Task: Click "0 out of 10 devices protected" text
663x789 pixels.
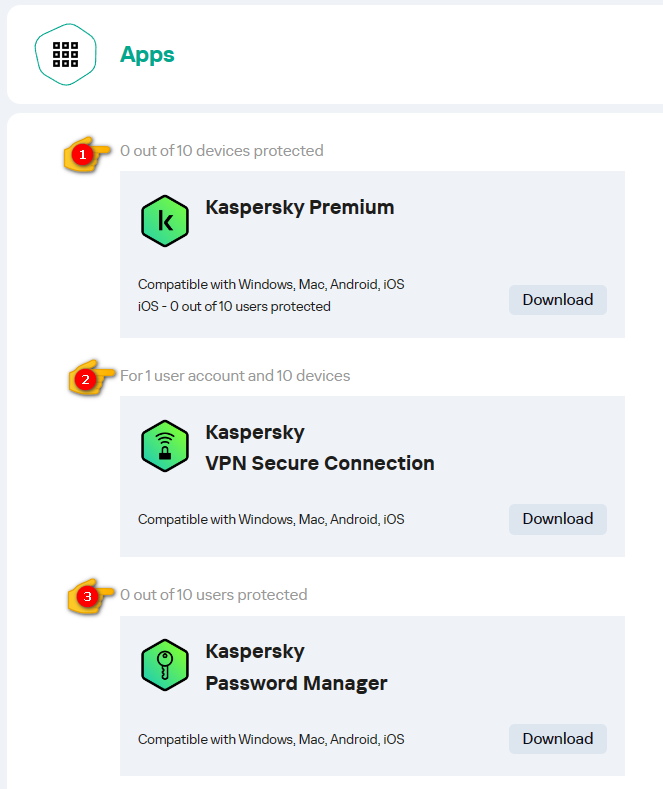Action: 222,151
